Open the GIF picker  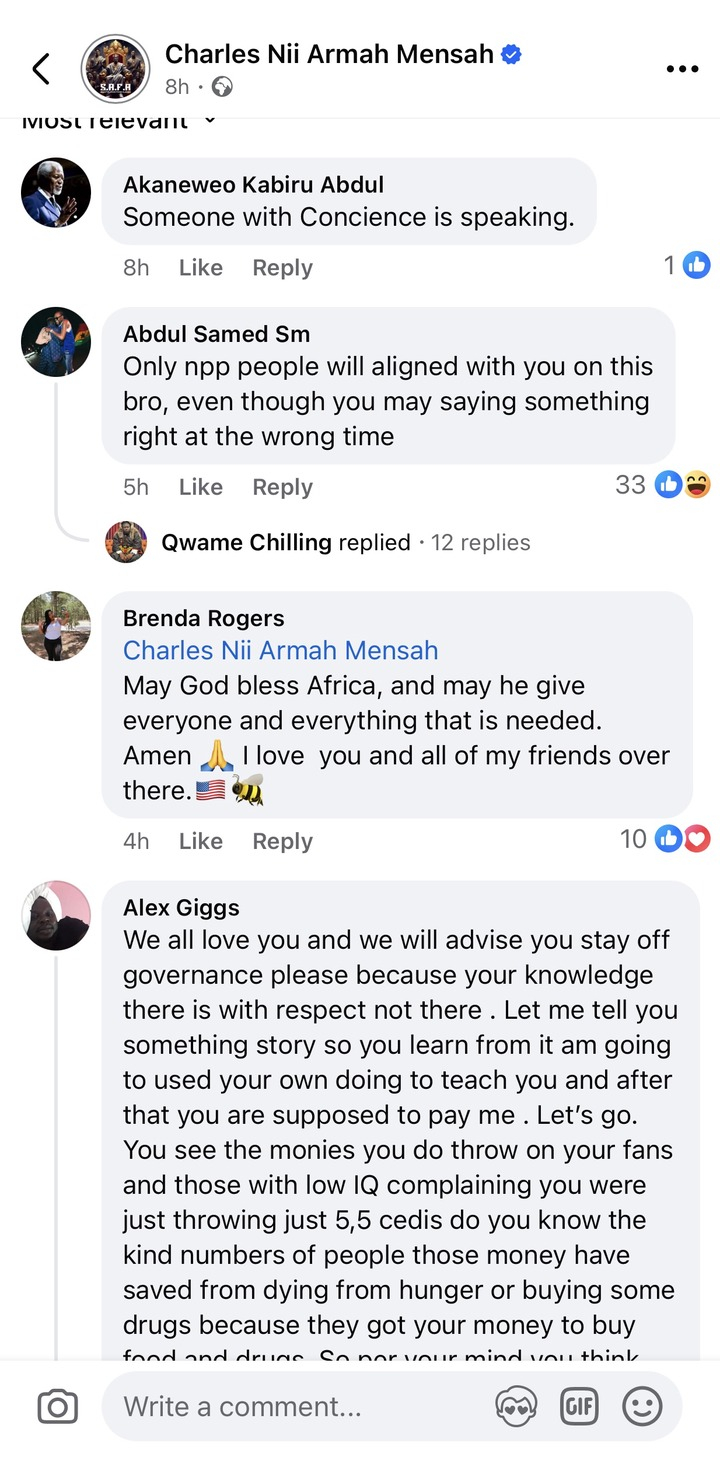tap(579, 1407)
